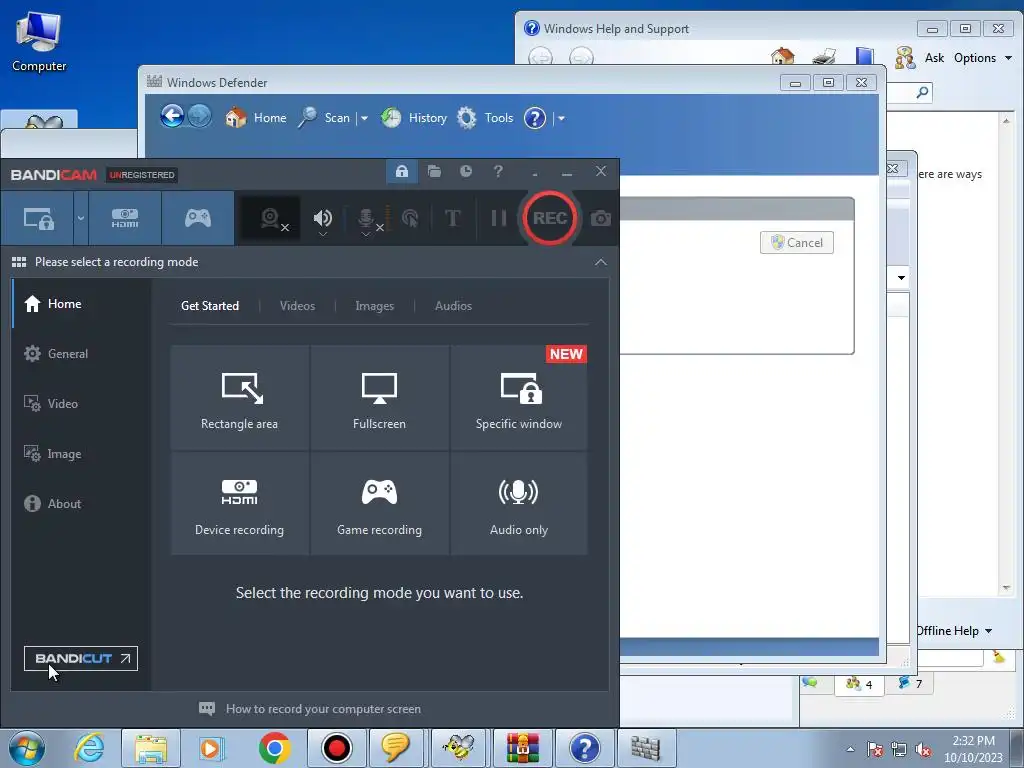Click Windows Defender help question icon
Image resolution: width=1024 pixels, height=768 pixels.
pyautogui.click(x=535, y=118)
